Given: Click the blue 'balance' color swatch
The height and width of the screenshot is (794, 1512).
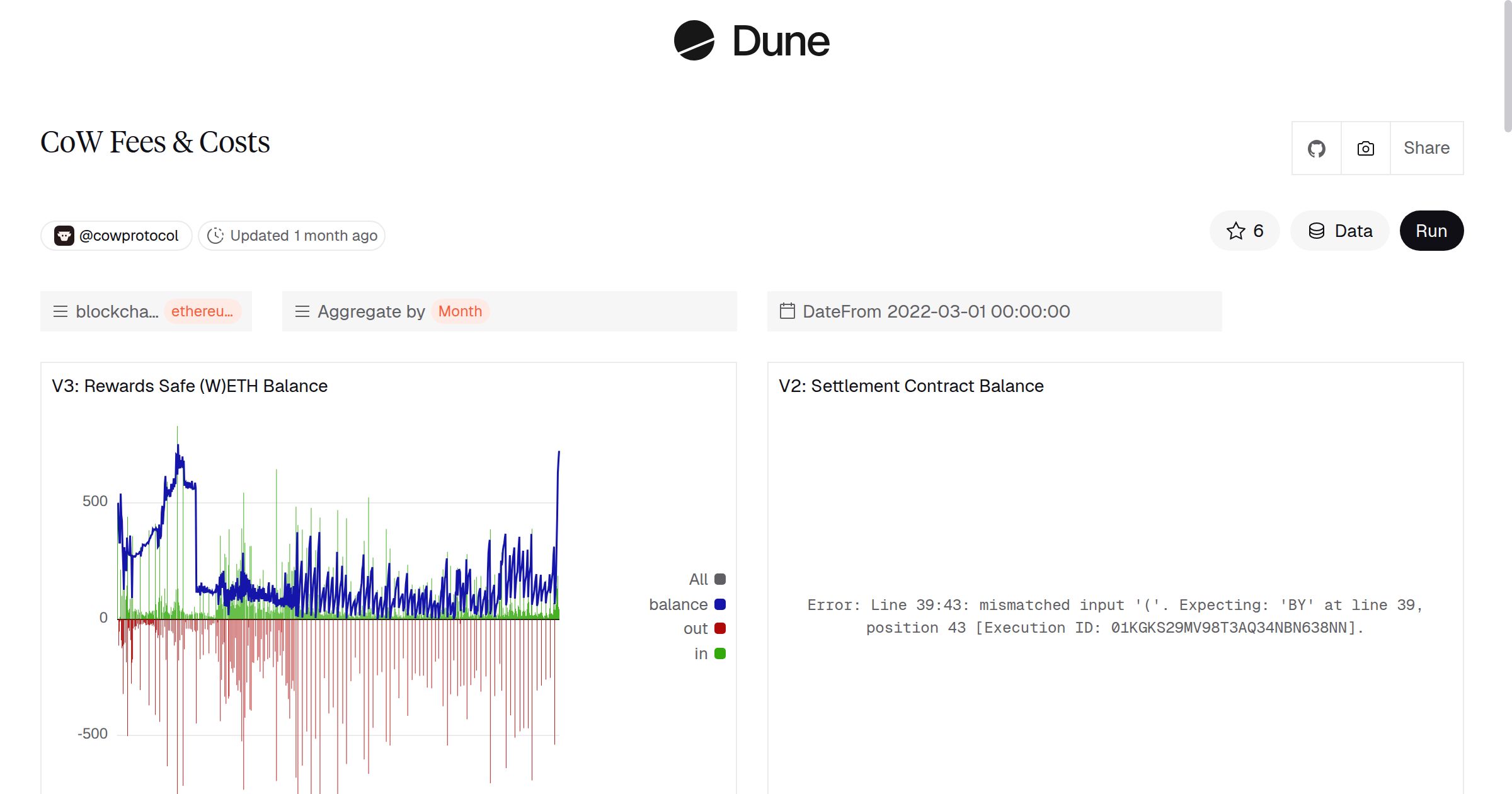Looking at the screenshot, I should tap(720, 604).
